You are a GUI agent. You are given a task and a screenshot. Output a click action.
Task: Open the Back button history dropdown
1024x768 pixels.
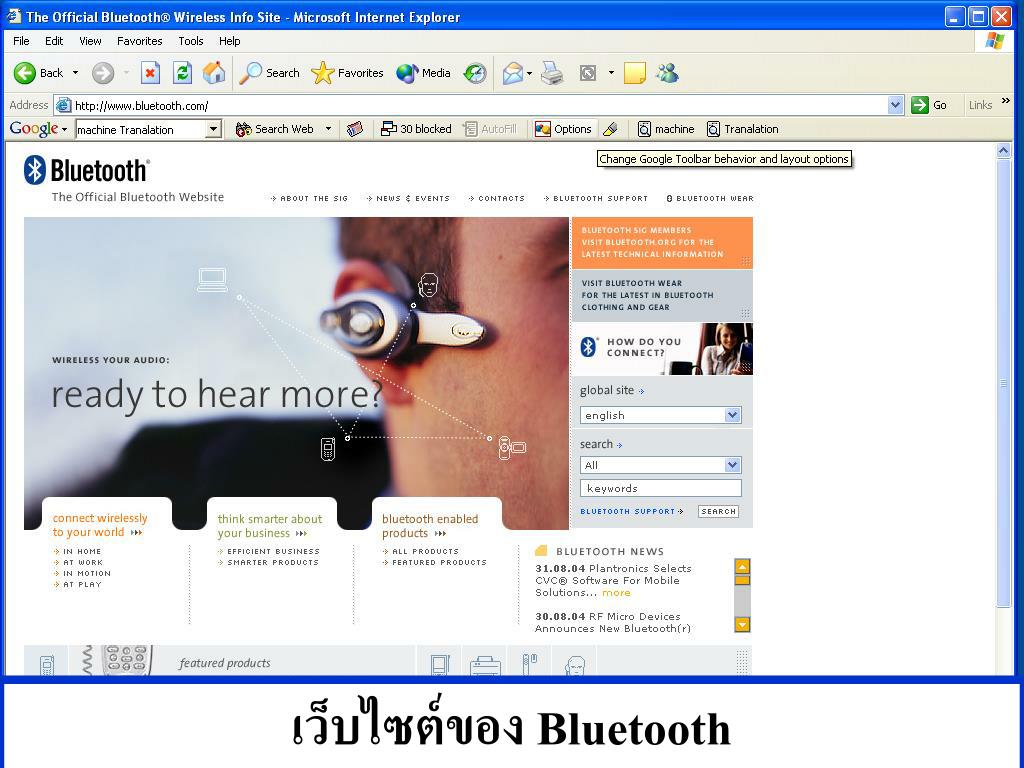point(75,73)
